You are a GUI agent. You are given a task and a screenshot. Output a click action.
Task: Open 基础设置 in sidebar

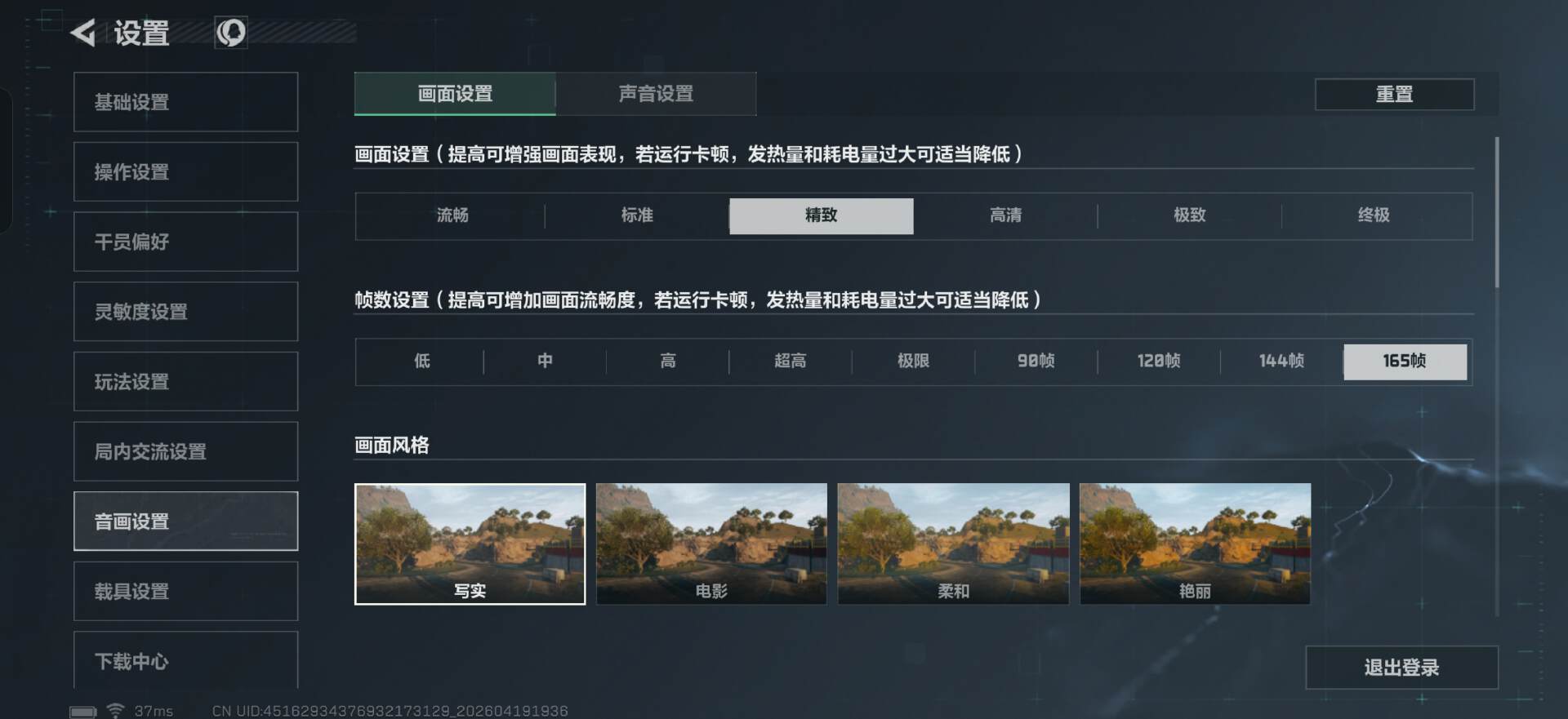coord(185,102)
